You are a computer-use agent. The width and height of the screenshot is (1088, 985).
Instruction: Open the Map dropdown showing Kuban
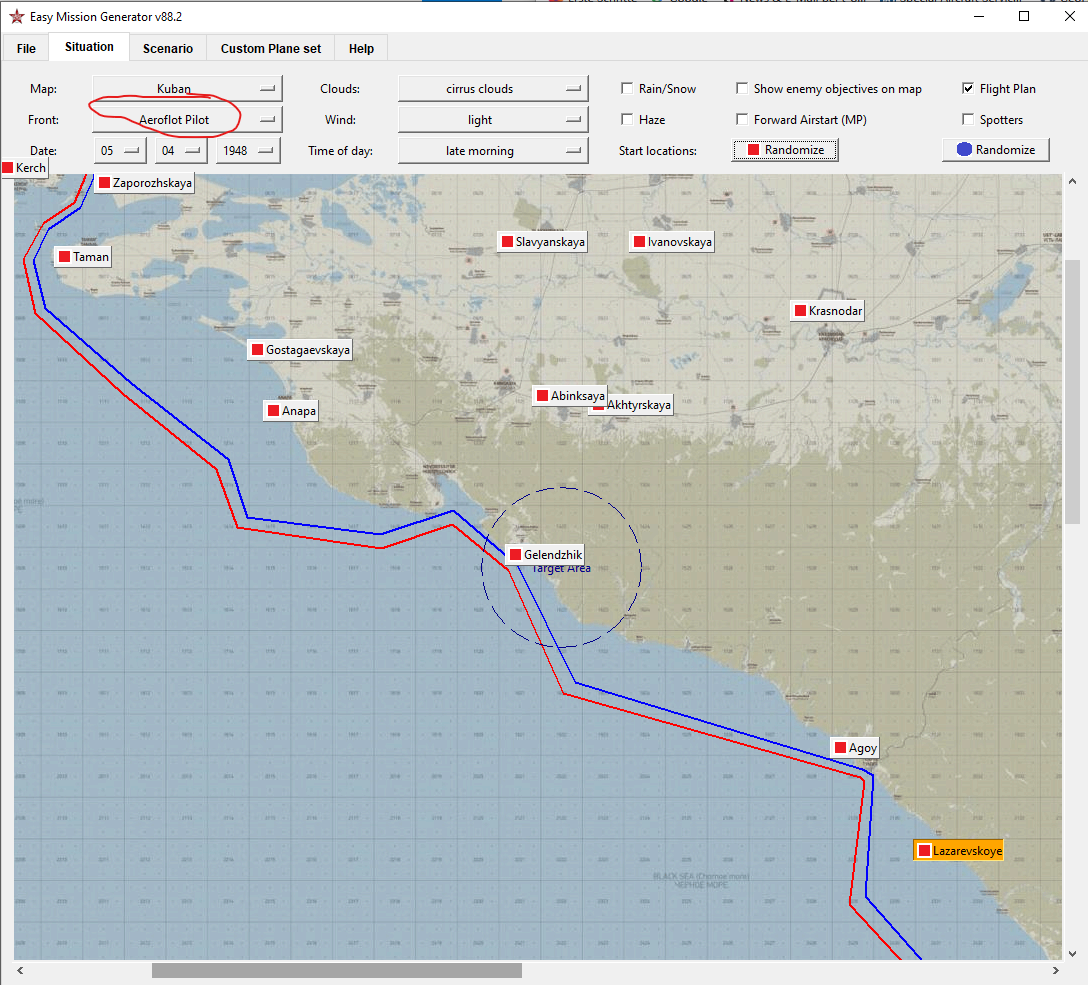(187, 89)
